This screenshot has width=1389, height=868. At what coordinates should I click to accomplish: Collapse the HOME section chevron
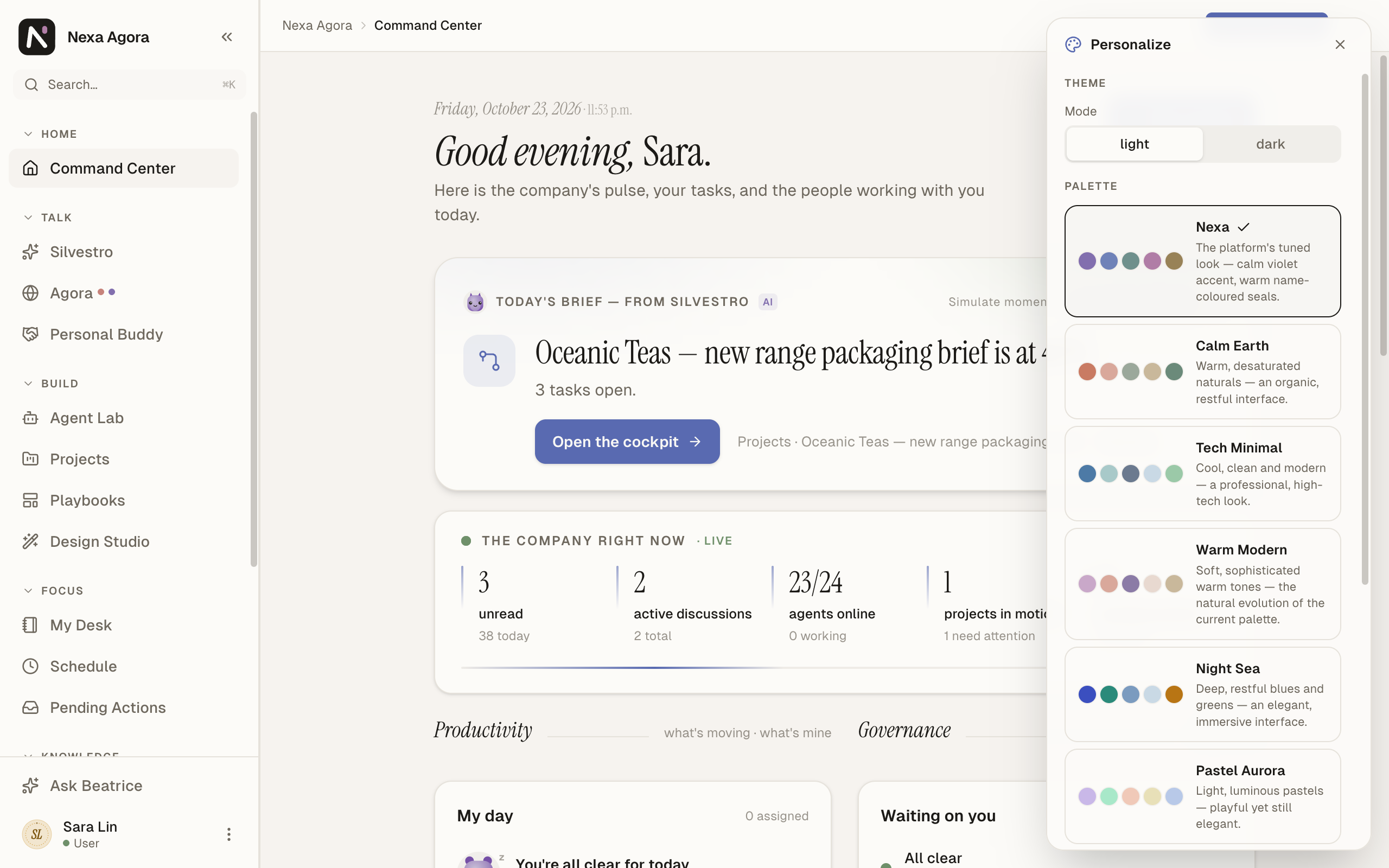pyautogui.click(x=28, y=134)
